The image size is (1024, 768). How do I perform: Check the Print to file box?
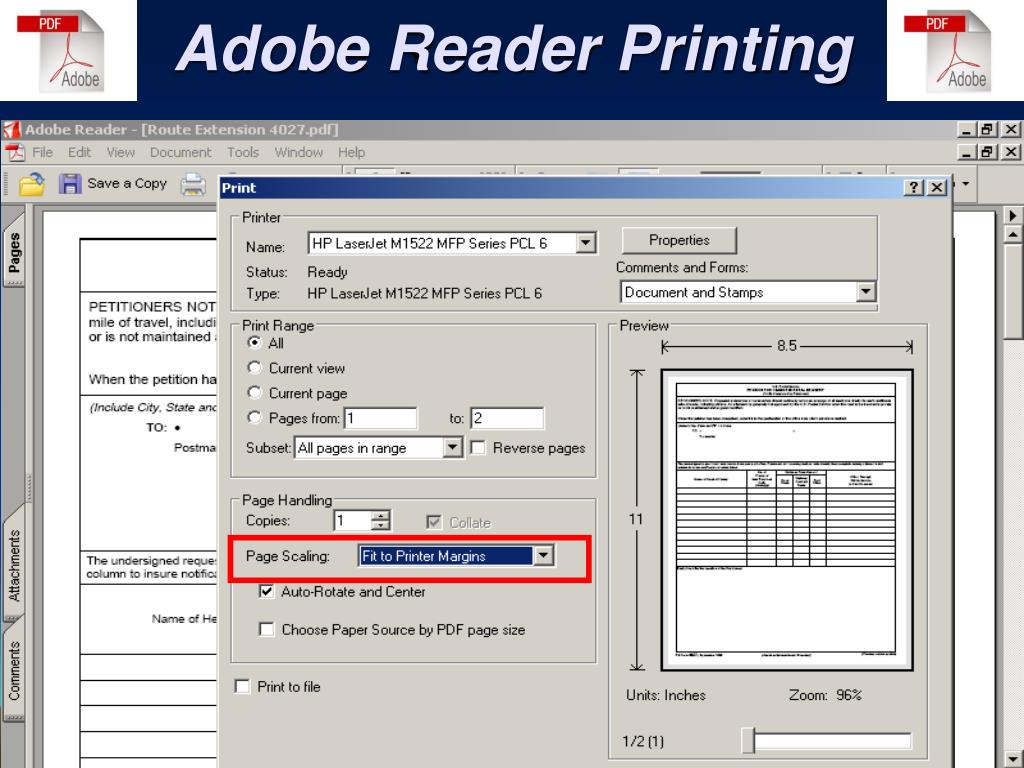[x=242, y=686]
